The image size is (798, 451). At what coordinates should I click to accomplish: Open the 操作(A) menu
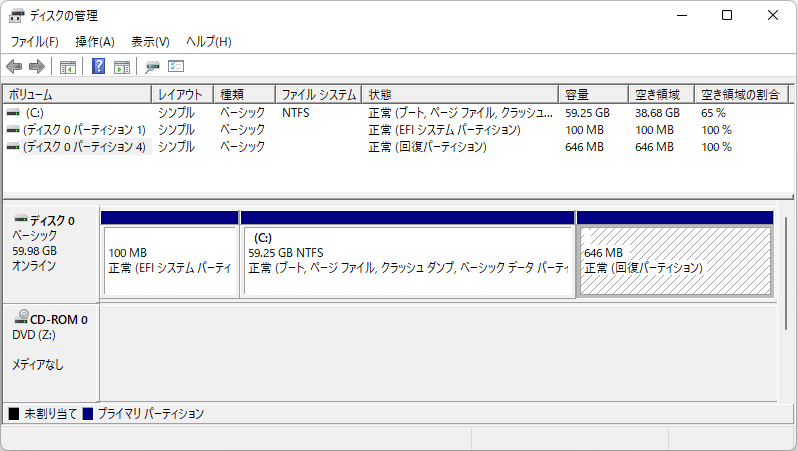click(x=95, y=42)
